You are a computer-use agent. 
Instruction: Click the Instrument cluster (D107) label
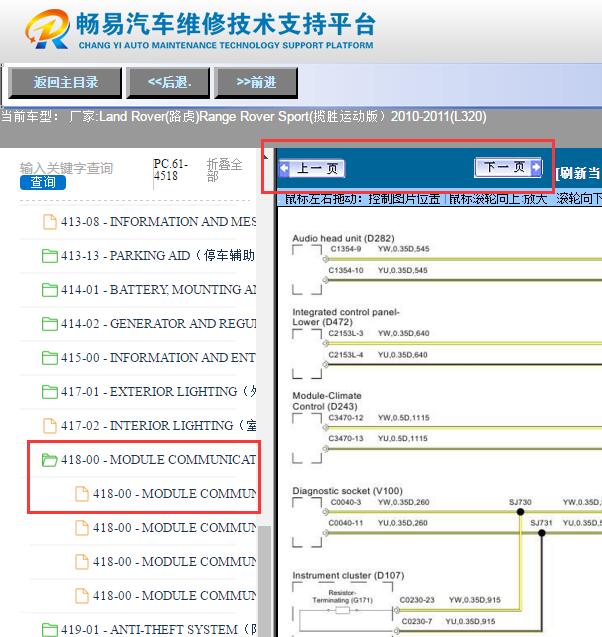point(348,575)
